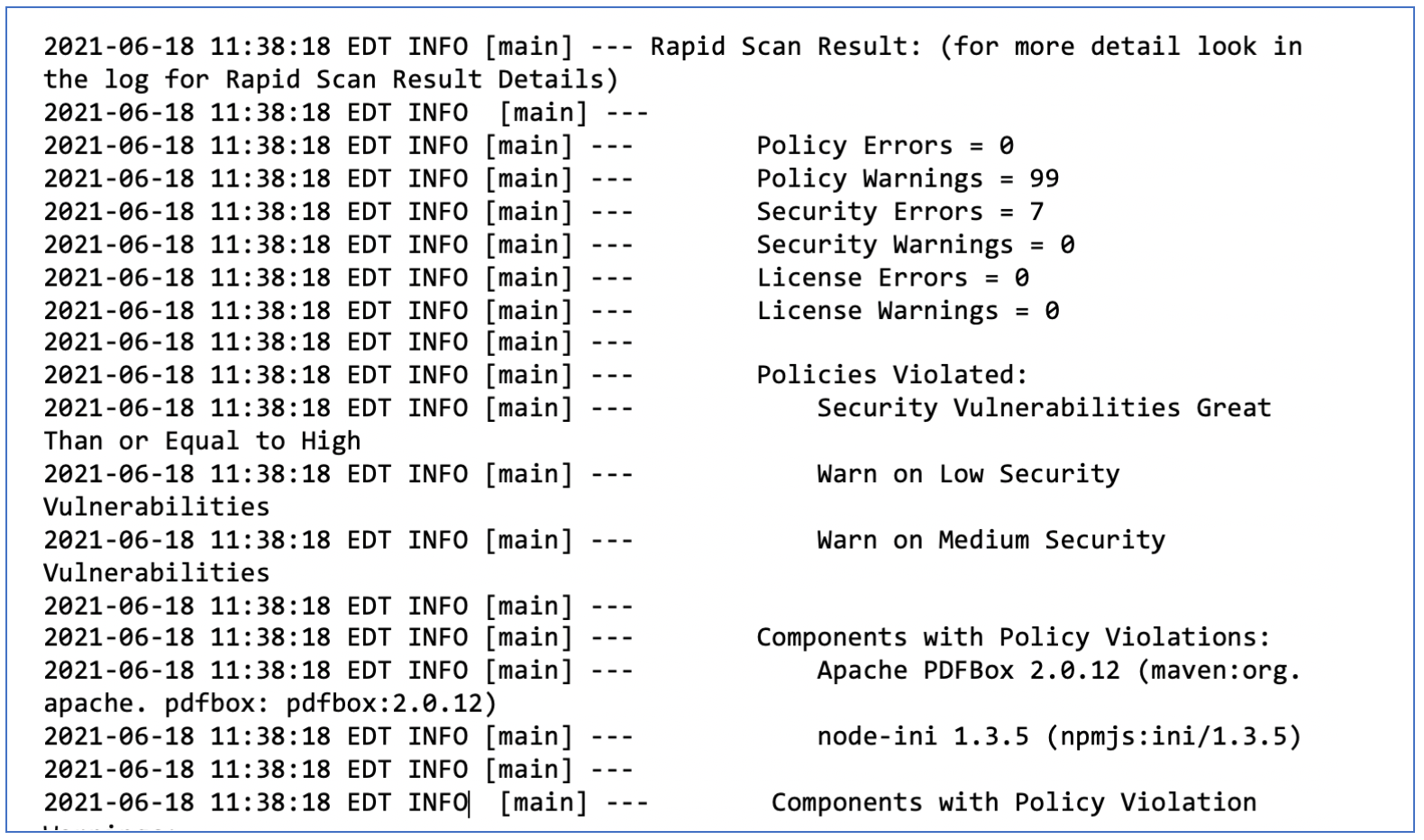Place cursor after "INFO" on last line

tap(469, 802)
